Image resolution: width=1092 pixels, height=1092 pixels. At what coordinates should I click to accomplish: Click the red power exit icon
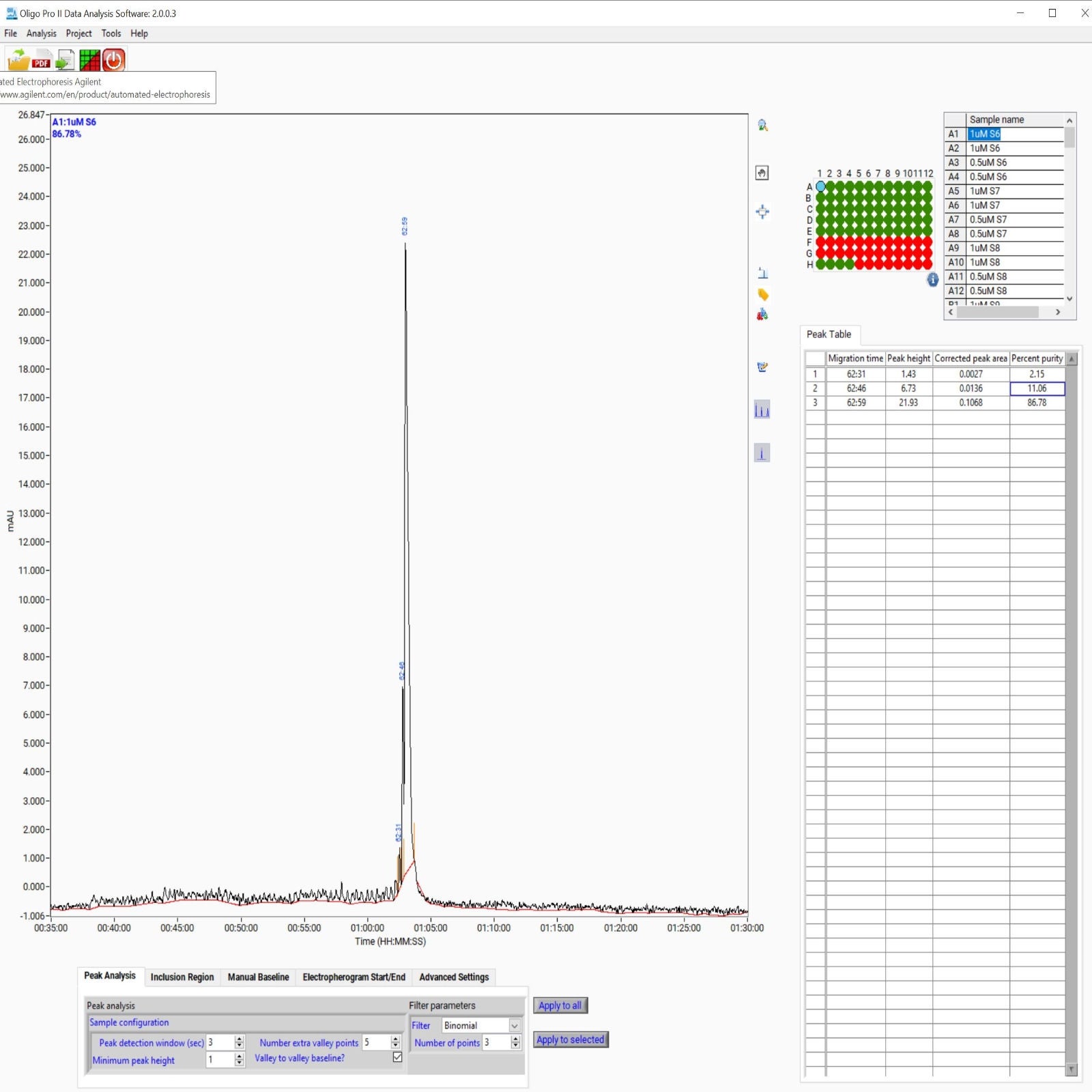click(114, 60)
